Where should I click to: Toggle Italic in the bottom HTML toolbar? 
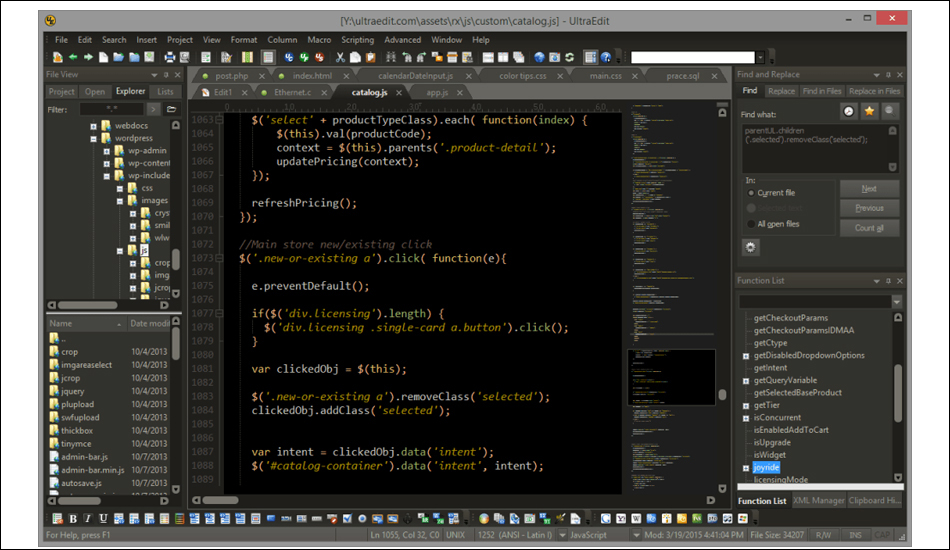point(88,519)
